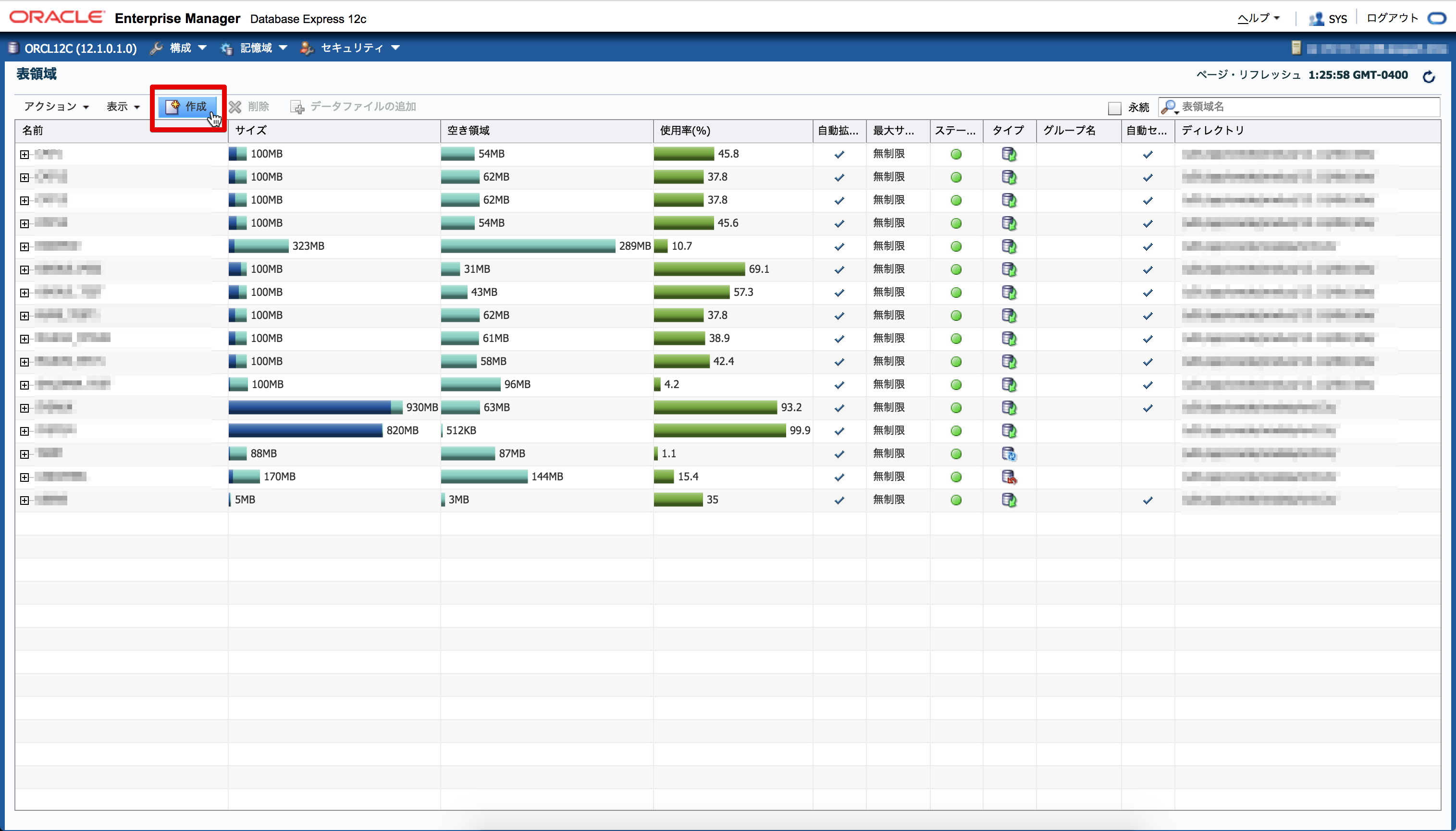The image size is (1456, 831).
Task: Click the type icon in the 170MB row
Action: click(1009, 477)
